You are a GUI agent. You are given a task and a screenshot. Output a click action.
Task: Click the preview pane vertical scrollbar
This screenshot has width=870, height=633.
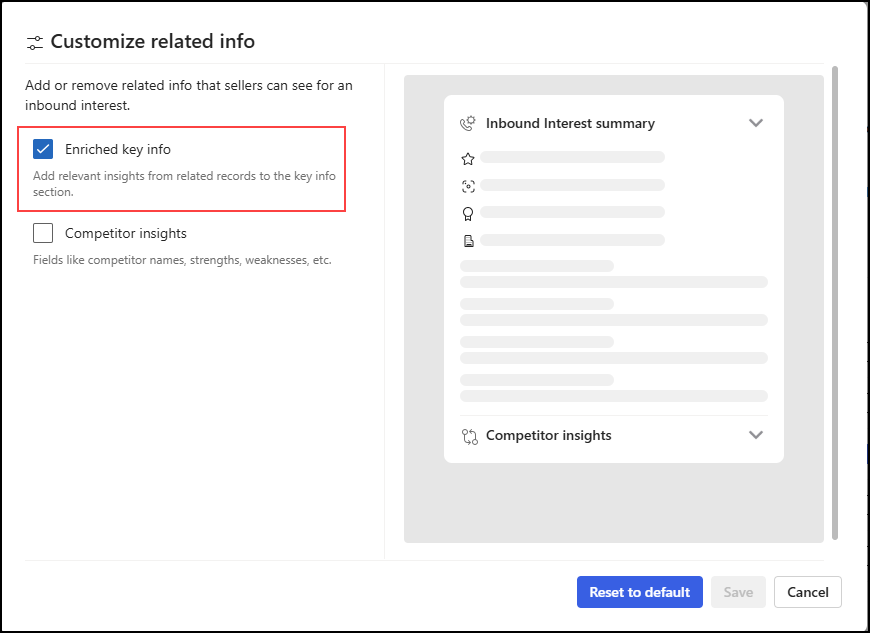(x=834, y=303)
